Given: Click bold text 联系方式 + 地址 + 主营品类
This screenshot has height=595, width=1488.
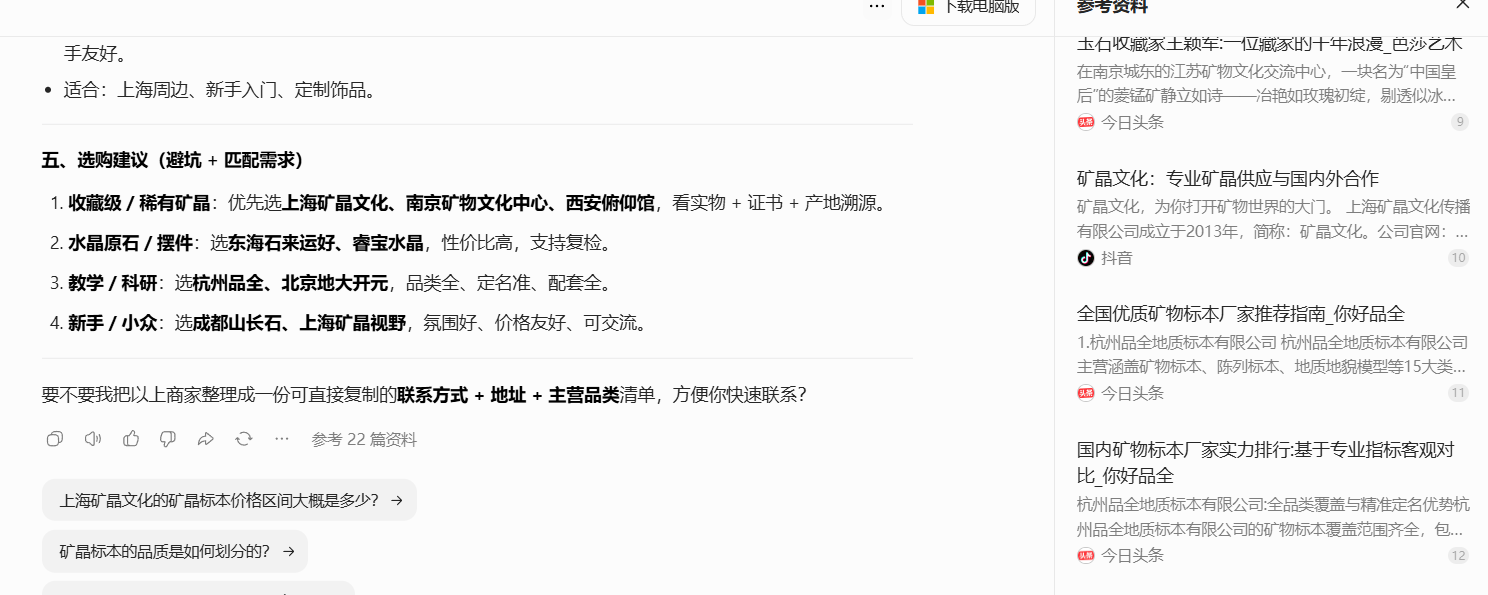Looking at the screenshot, I should [508, 394].
